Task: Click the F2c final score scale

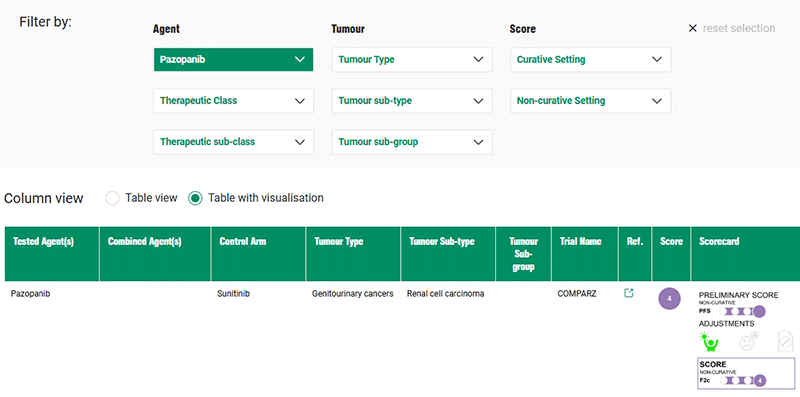Action: [742, 380]
